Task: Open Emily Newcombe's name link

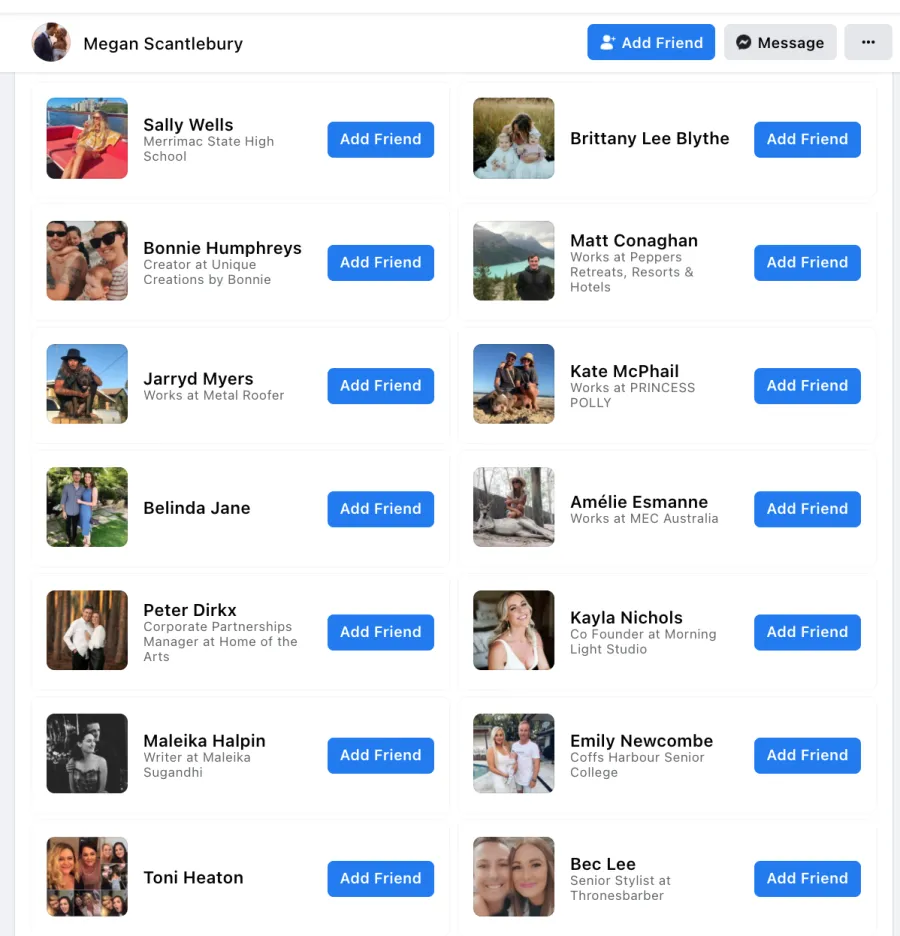Action: pos(642,741)
